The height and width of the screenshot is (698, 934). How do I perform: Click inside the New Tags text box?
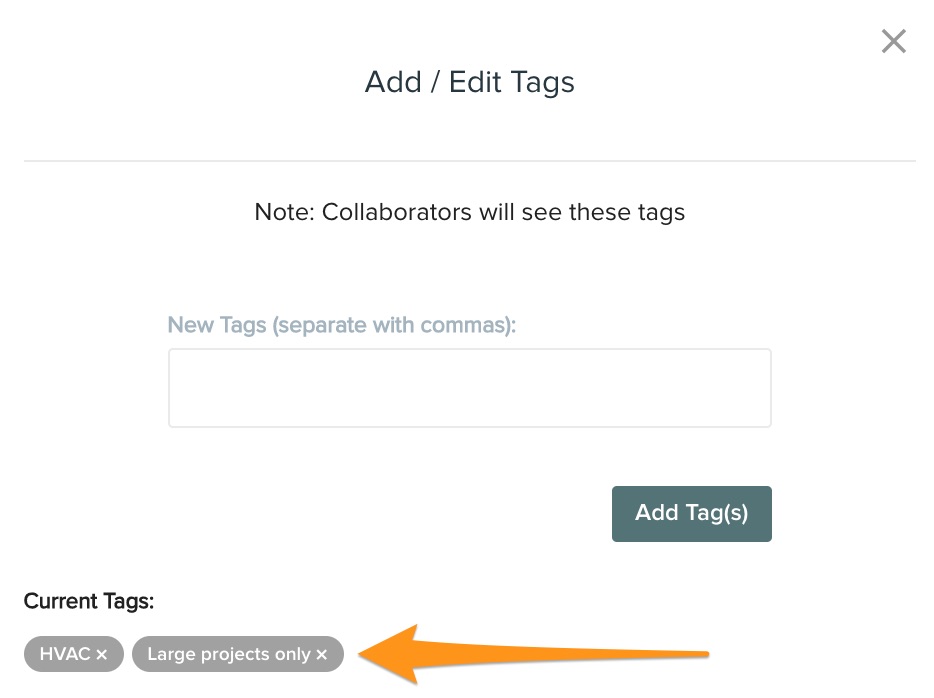[469, 388]
